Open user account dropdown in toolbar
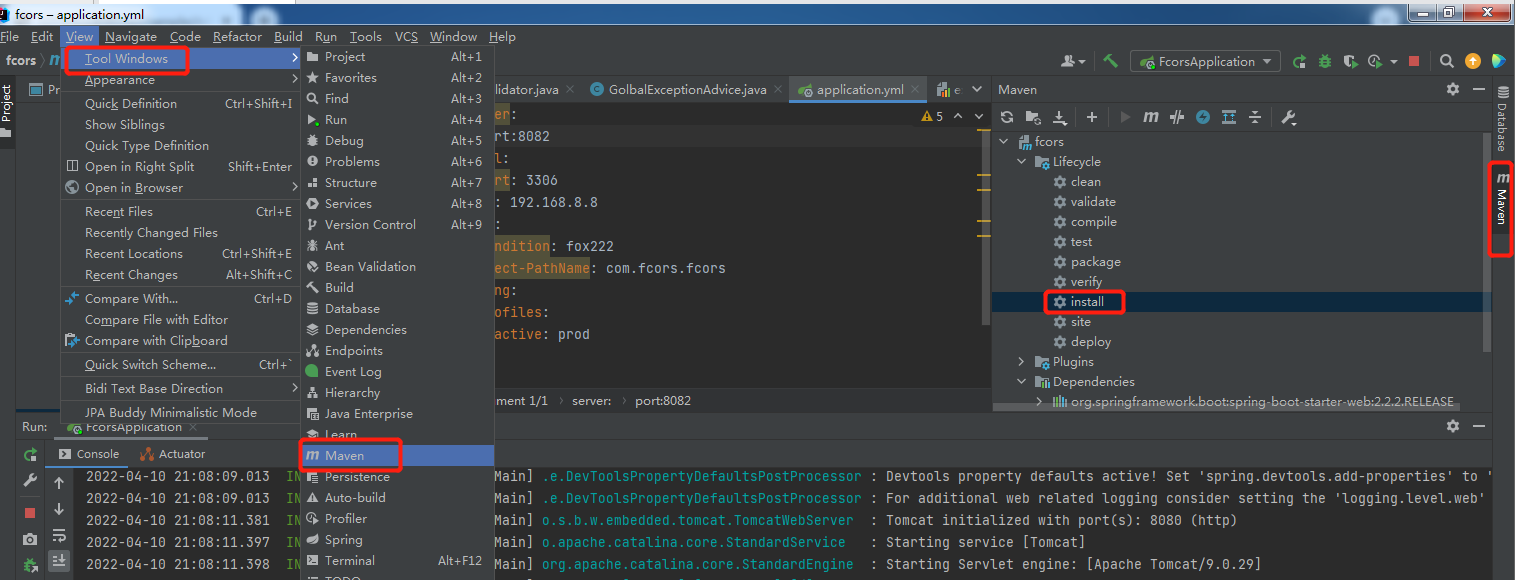This screenshot has width=1515, height=580. [x=1075, y=61]
